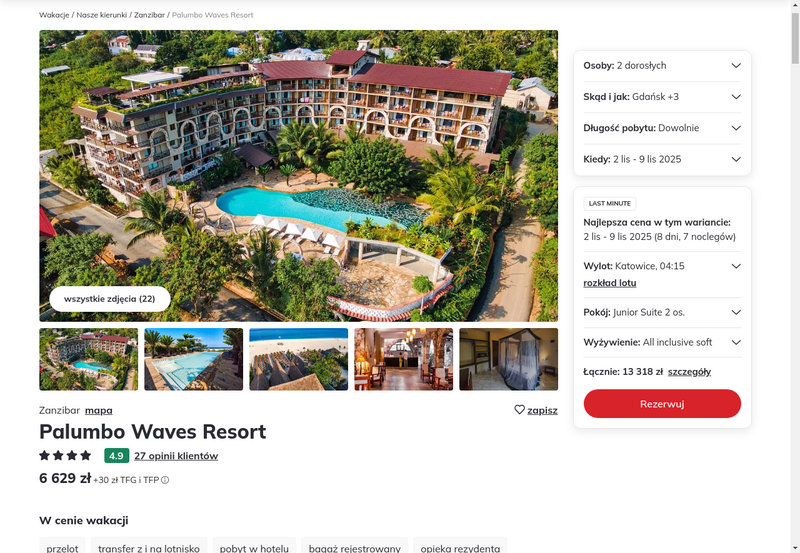Click the heart icon to save offer
The image size is (800, 553).
coord(519,410)
